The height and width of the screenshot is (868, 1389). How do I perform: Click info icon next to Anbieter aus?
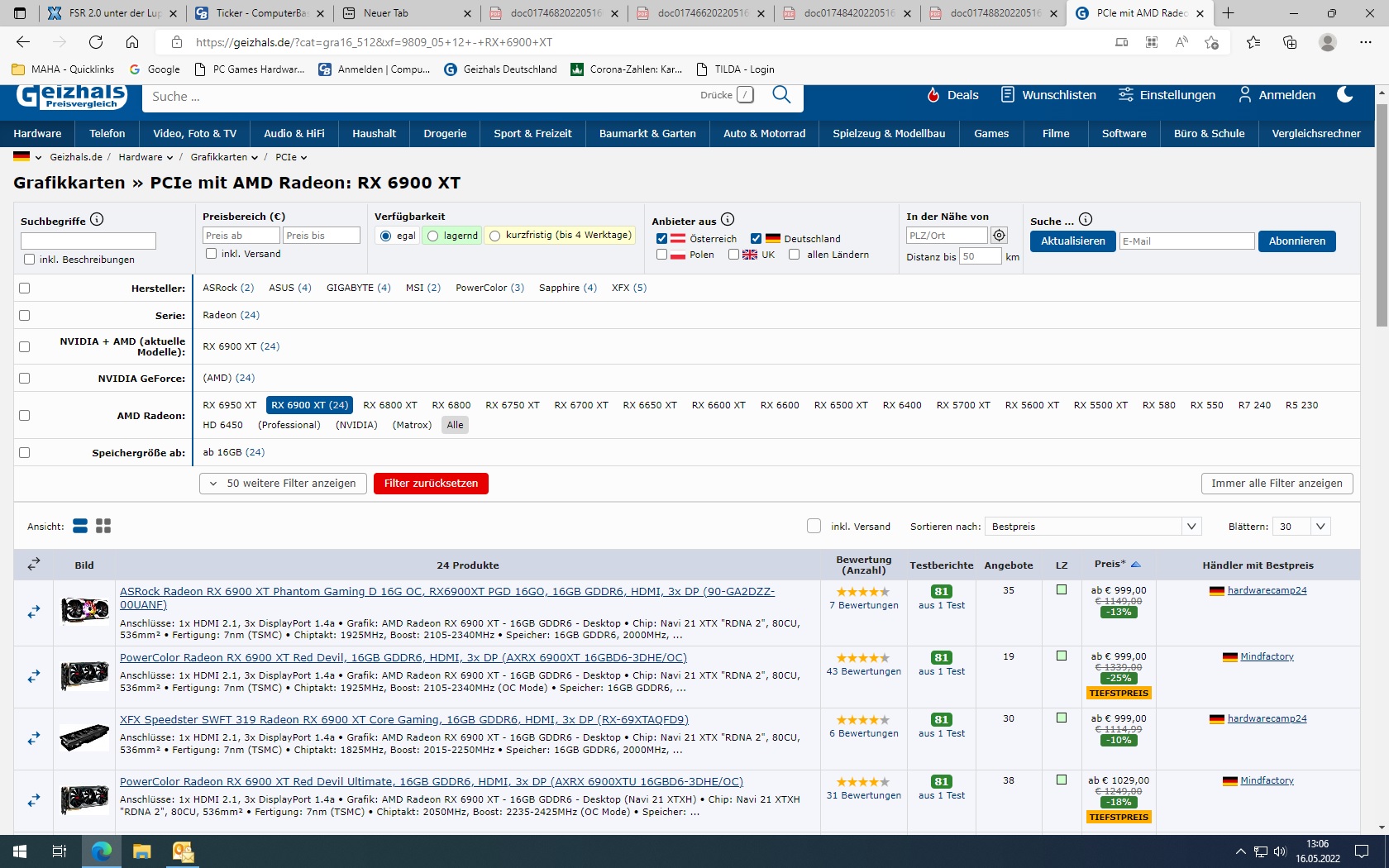(x=728, y=219)
